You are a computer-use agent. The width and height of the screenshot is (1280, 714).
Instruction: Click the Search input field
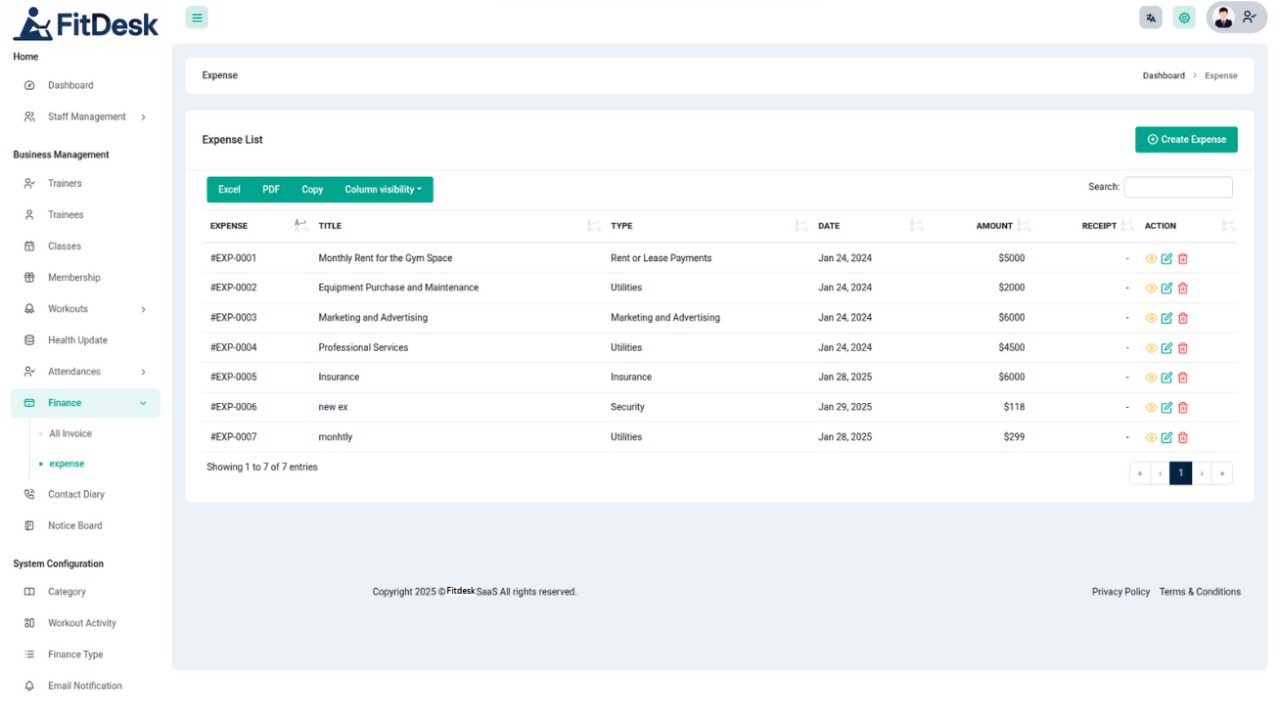tap(1177, 187)
